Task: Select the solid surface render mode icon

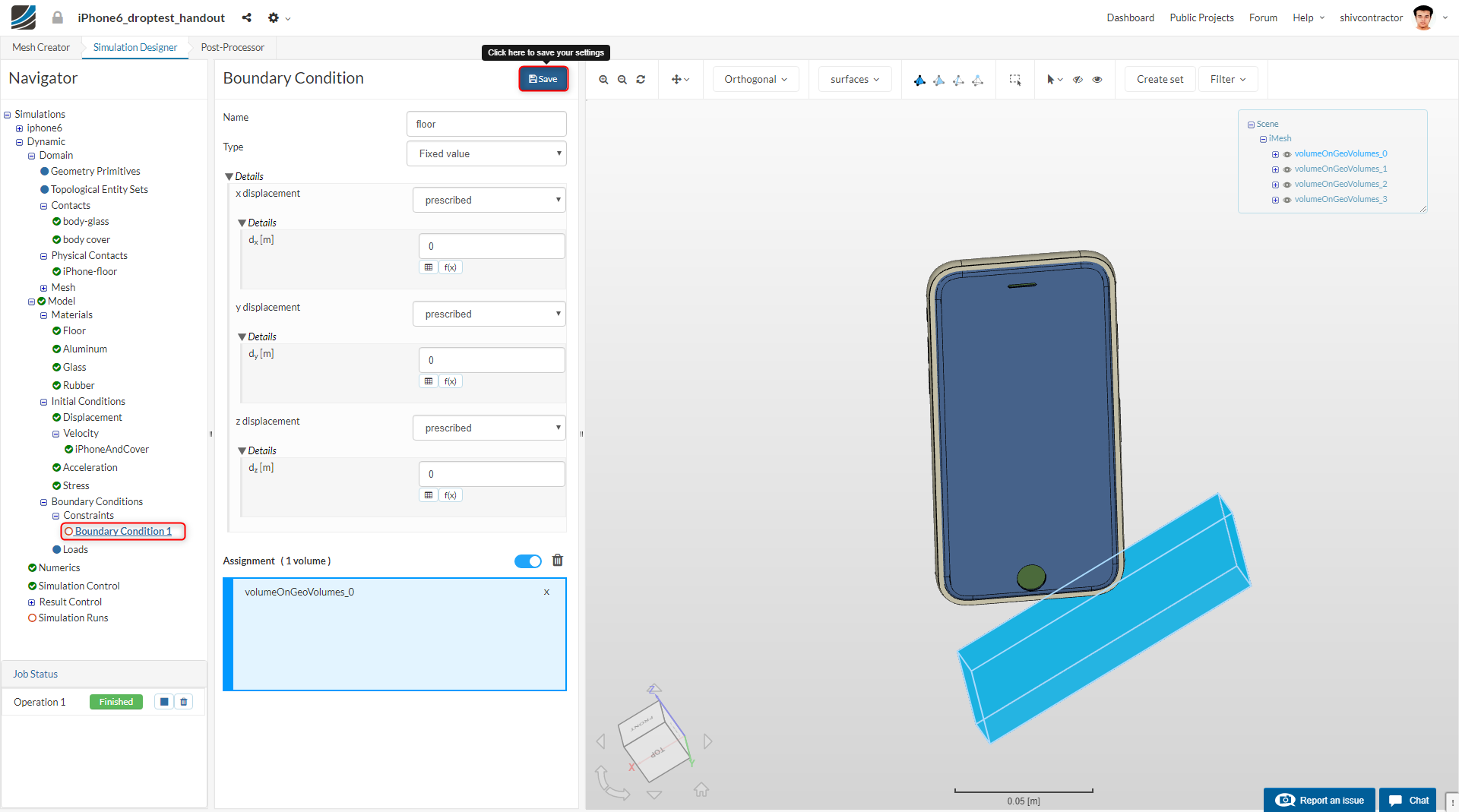Action: point(919,80)
